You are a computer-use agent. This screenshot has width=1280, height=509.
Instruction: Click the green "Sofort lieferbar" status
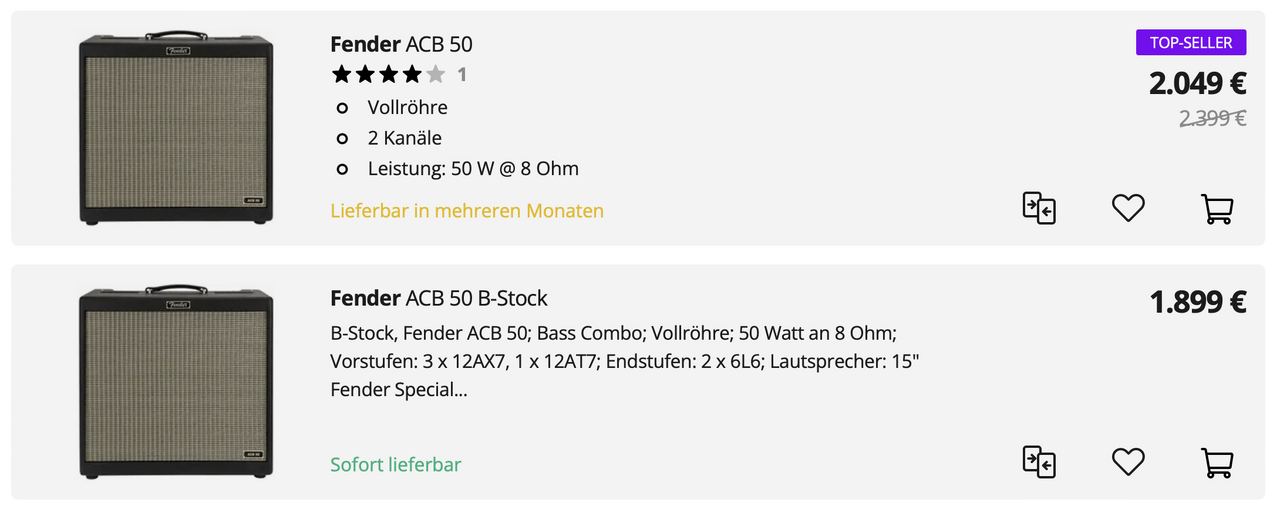pyautogui.click(x=396, y=465)
